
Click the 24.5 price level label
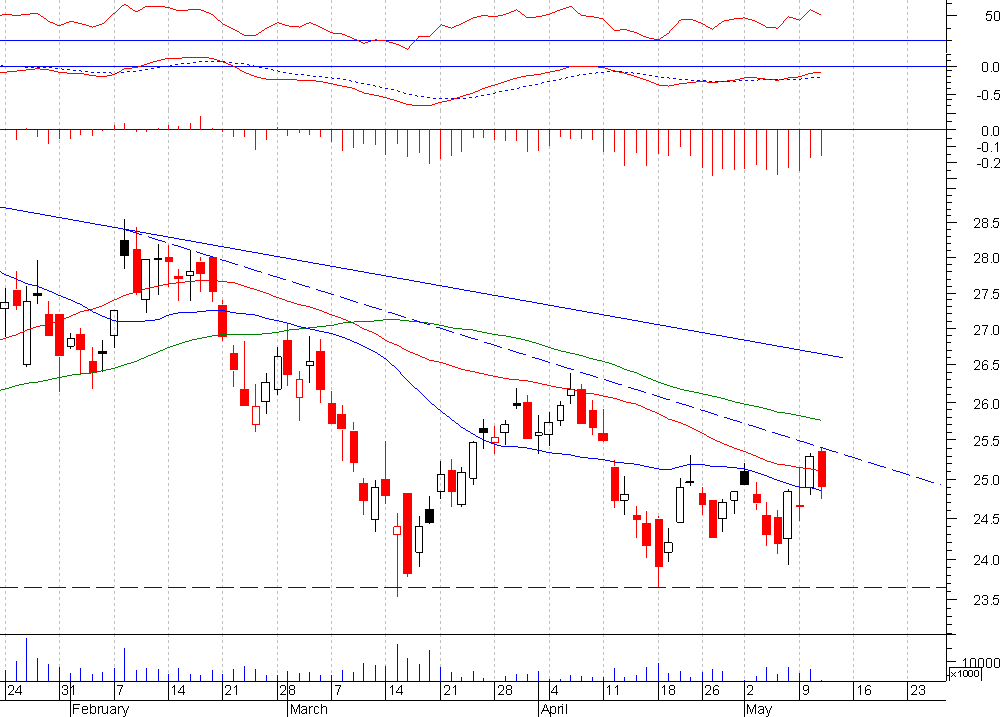tap(985, 520)
